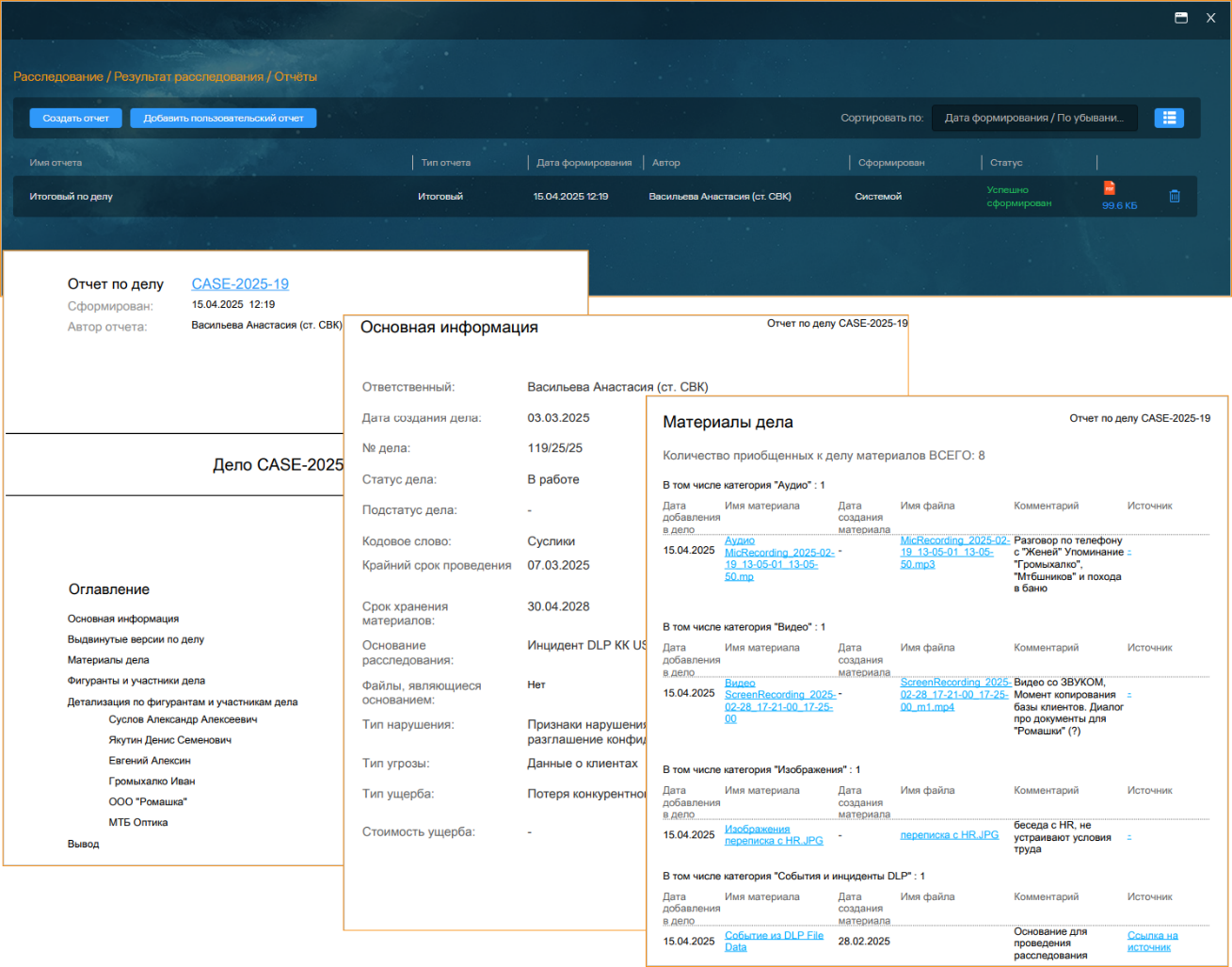Open Выдвинутые версии по делу in the contents
Image resolution: width=1232 pixels, height=967 pixels.
[x=136, y=639]
